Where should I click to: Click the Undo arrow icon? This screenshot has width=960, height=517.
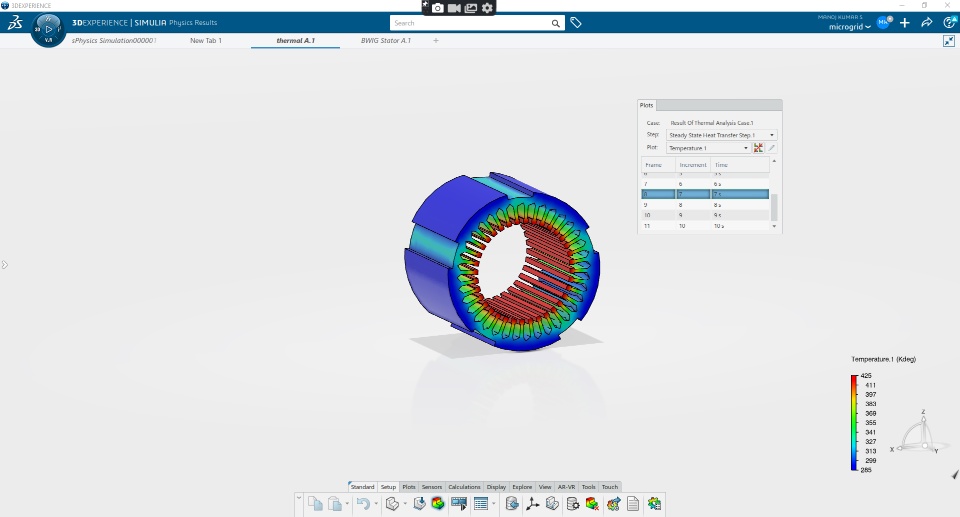363,504
